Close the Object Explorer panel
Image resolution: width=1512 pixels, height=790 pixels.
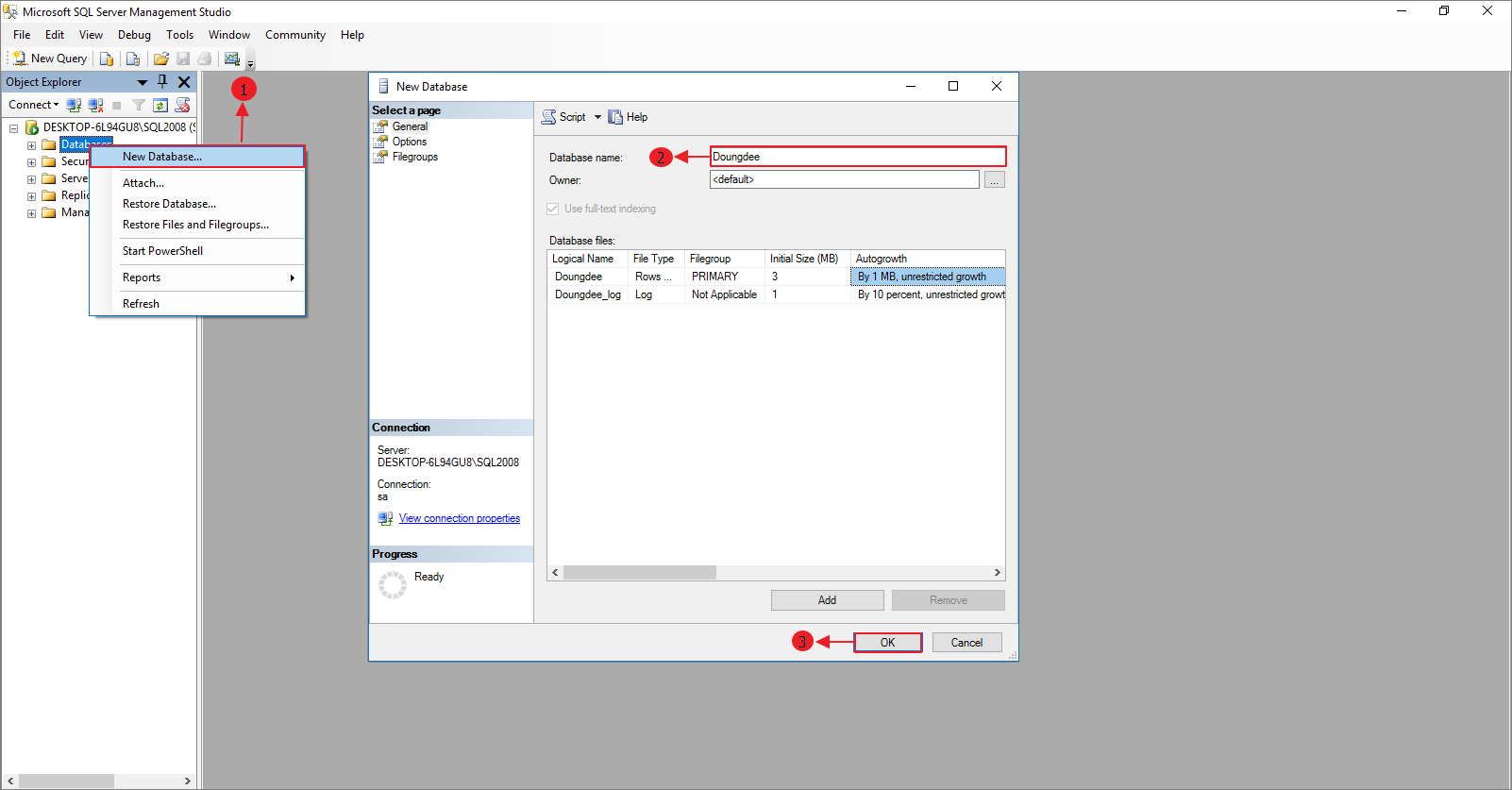(184, 82)
